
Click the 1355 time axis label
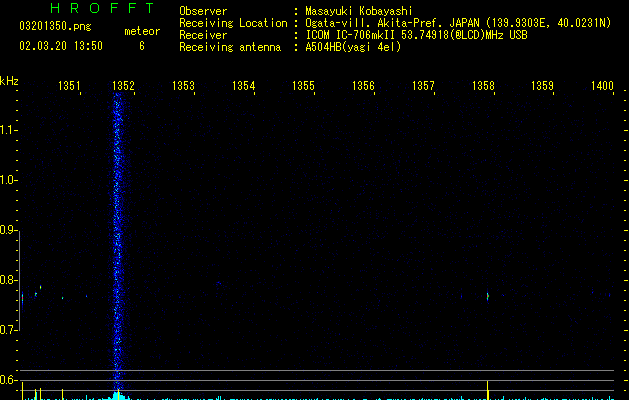coord(303,86)
